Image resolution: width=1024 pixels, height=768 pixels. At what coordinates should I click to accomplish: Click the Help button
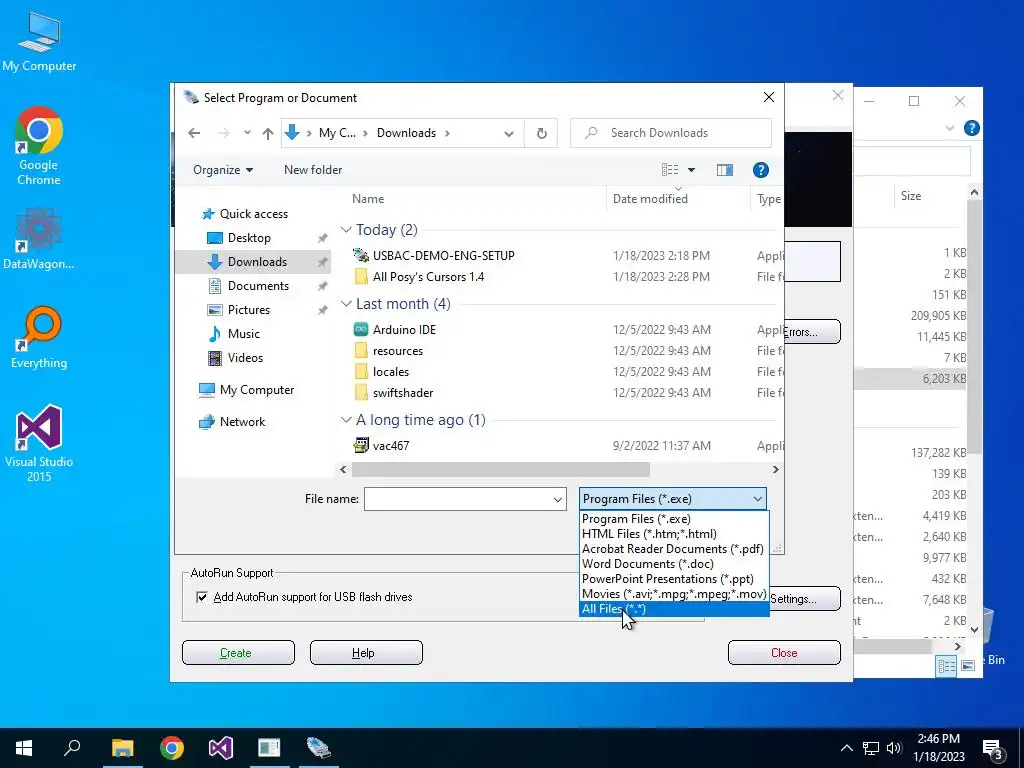[366, 653]
